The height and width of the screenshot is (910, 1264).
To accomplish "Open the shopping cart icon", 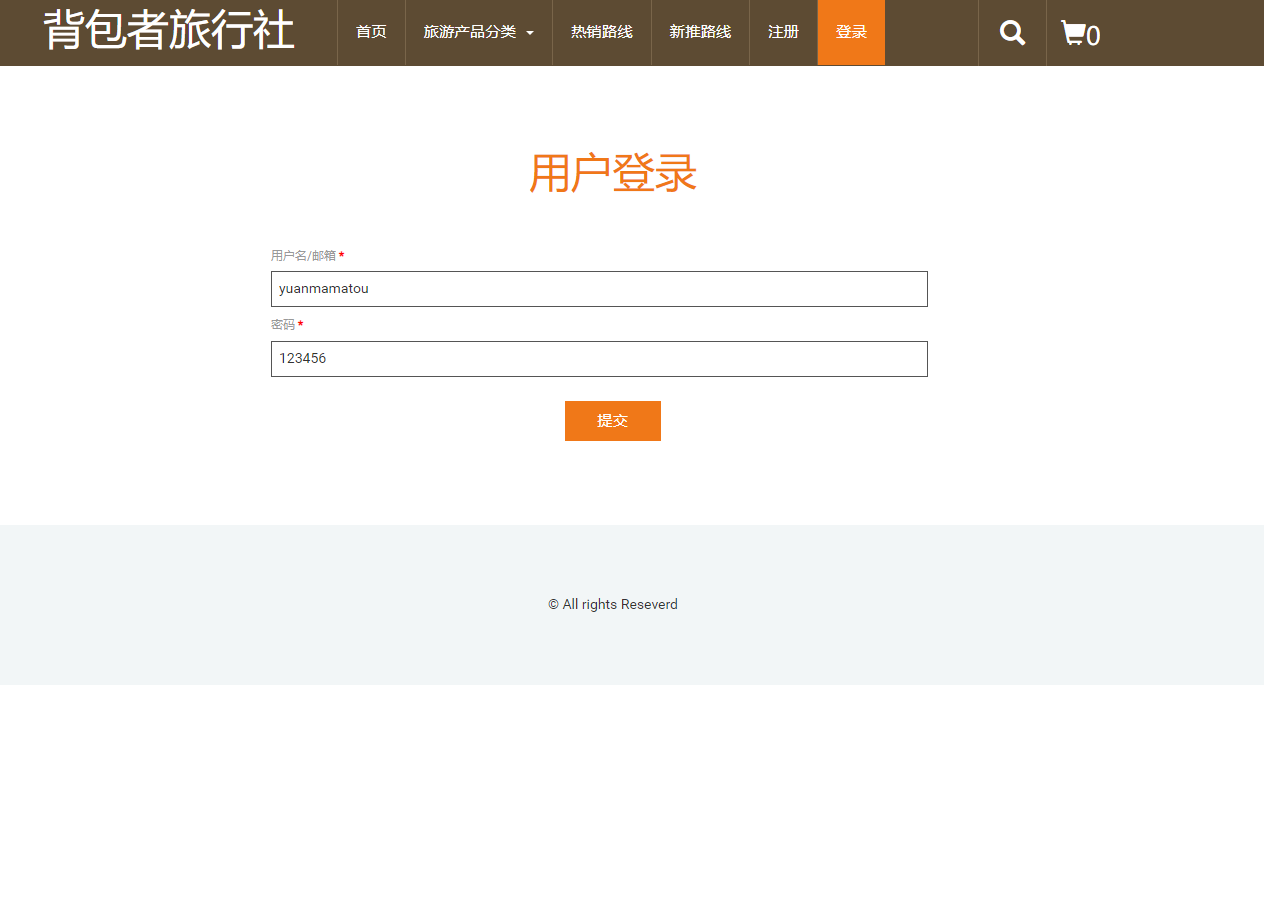I will tap(1075, 32).
